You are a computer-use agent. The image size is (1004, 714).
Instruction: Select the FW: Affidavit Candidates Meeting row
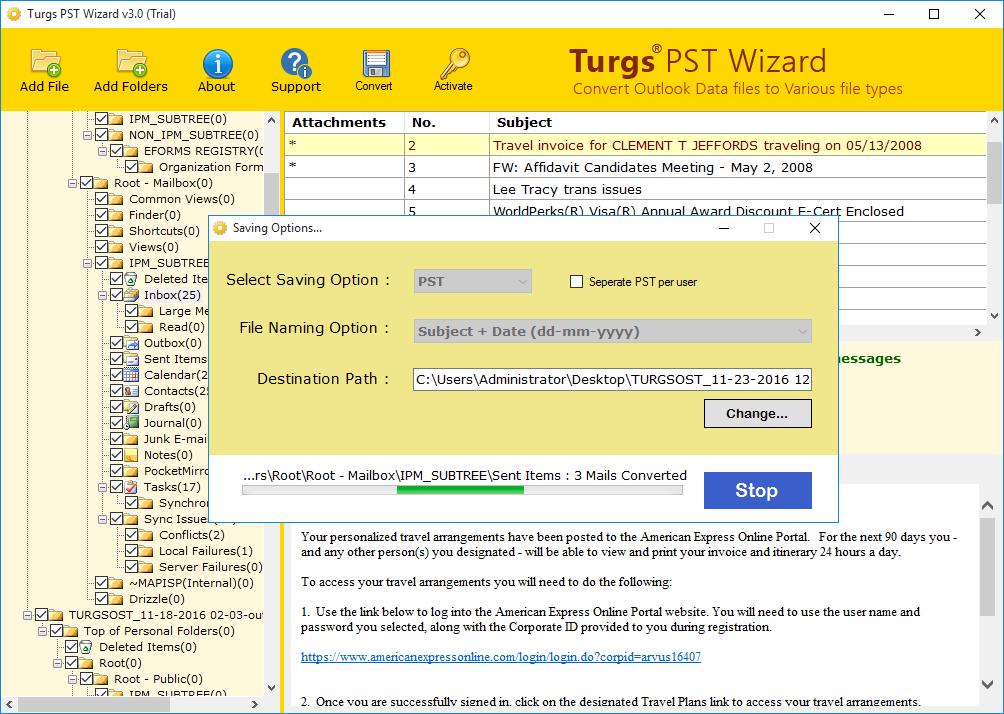[635, 168]
